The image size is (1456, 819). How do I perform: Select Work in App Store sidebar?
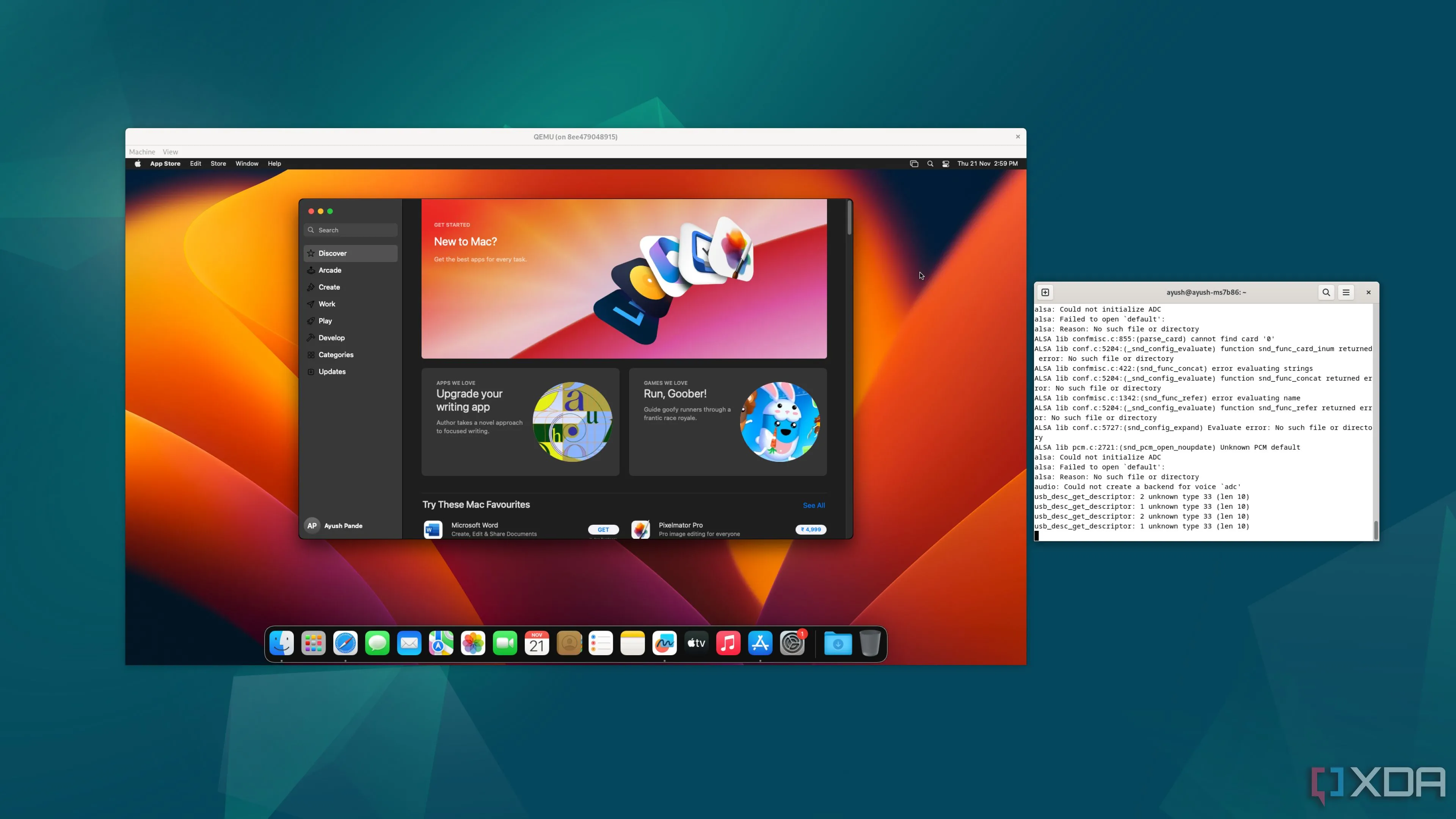(x=350, y=304)
